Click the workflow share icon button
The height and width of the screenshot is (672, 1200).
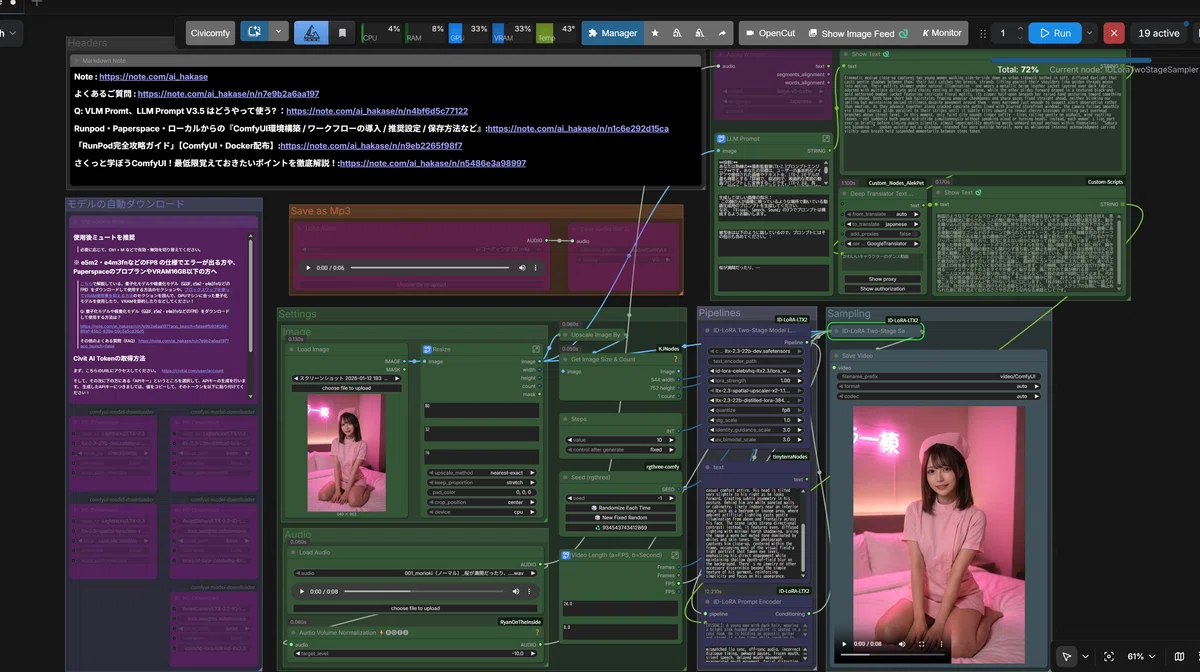(255, 32)
